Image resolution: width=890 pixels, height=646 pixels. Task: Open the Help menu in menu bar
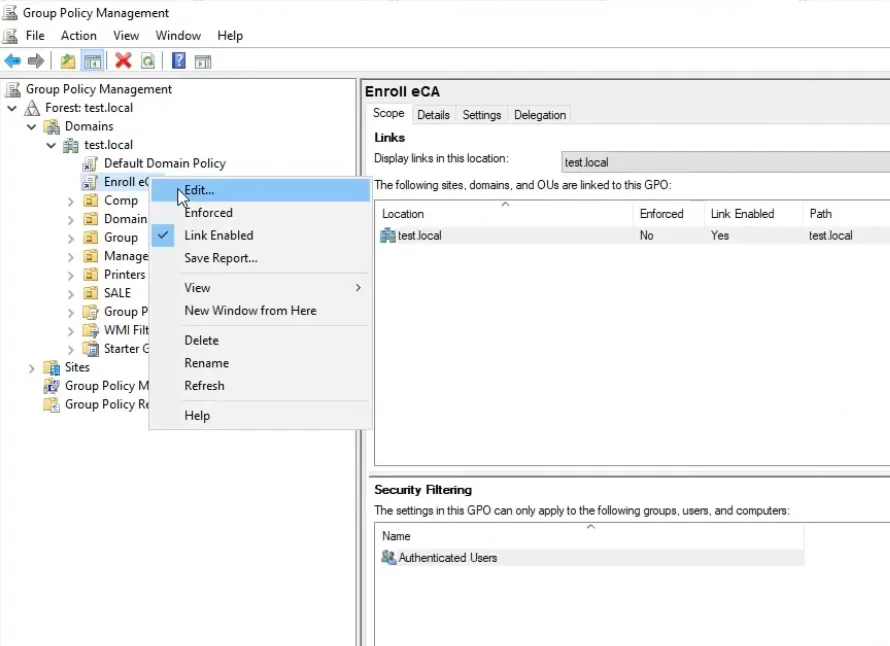(229, 36)
